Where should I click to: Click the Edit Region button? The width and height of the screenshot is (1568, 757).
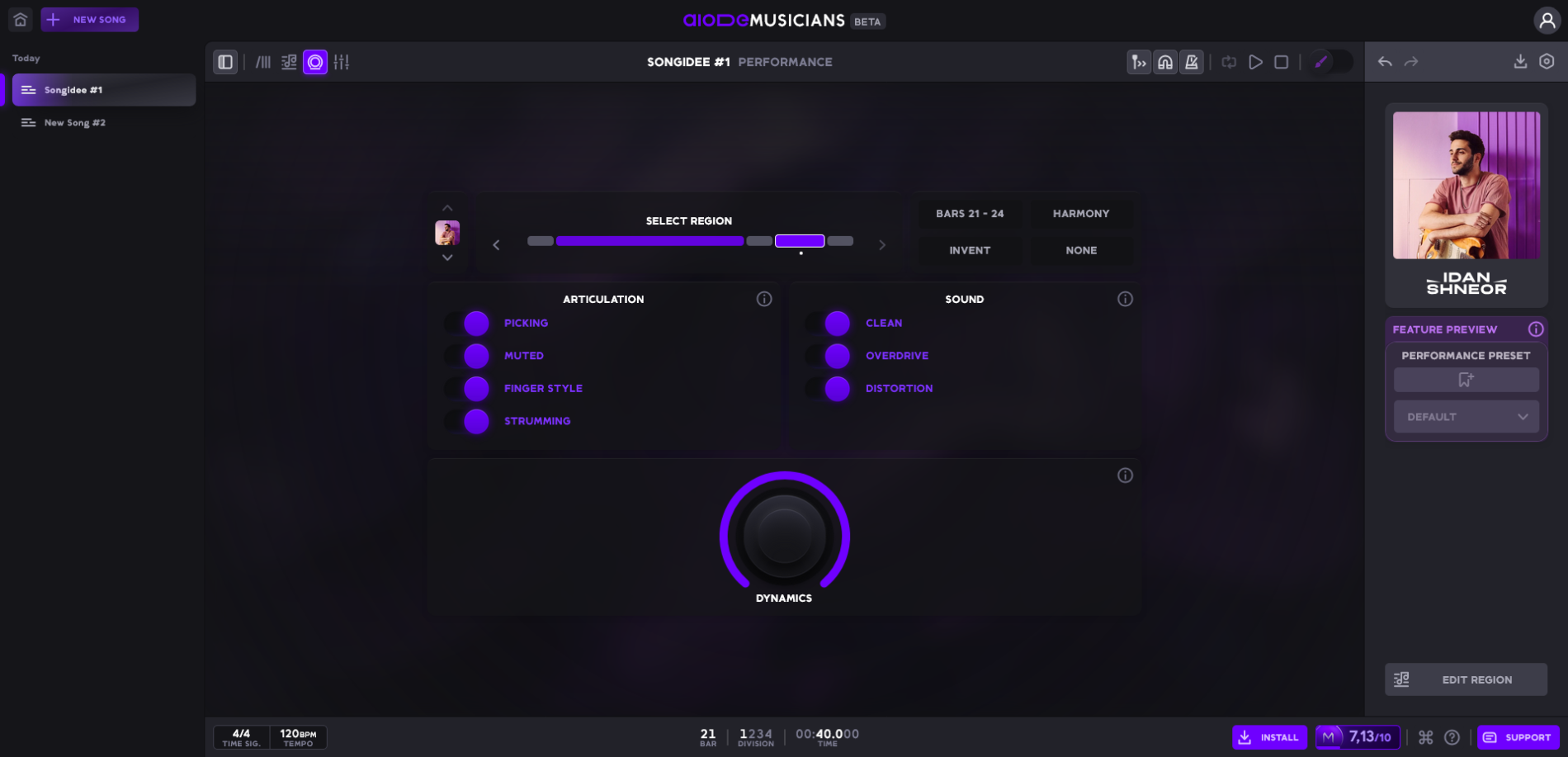click(x=1466, y=679)
